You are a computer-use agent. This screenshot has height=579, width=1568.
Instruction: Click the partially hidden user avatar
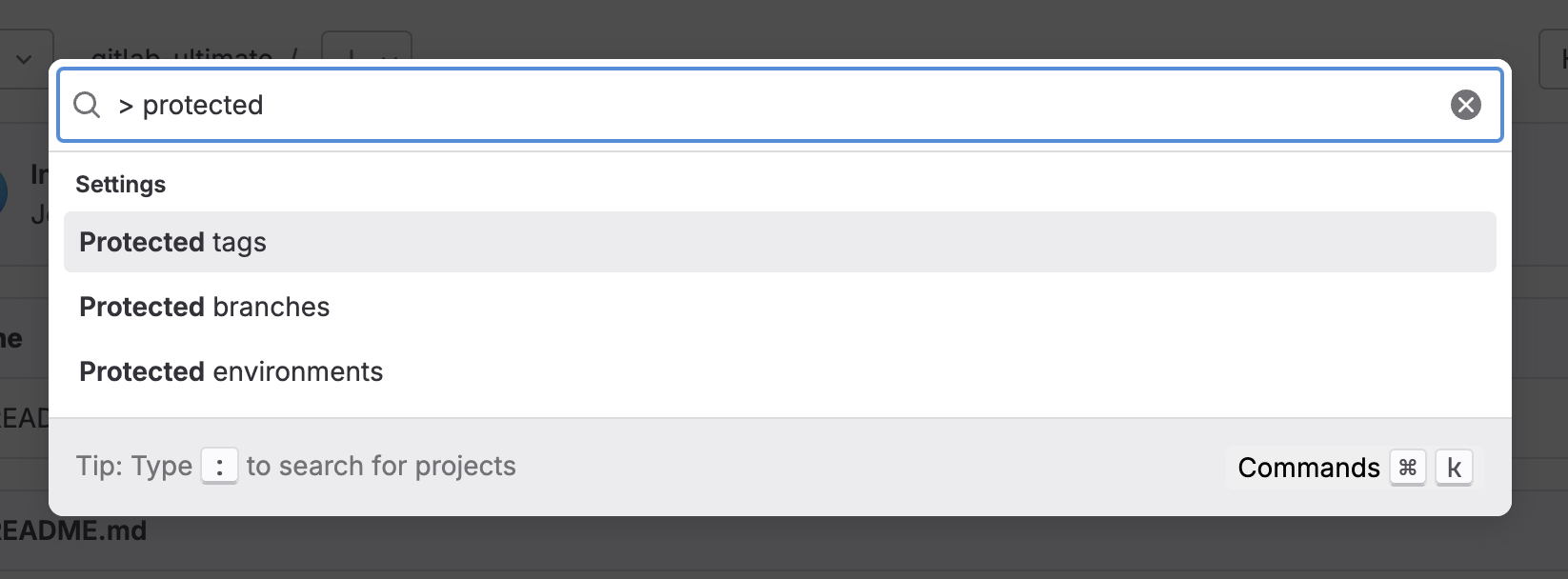click(x=4, y=191)
